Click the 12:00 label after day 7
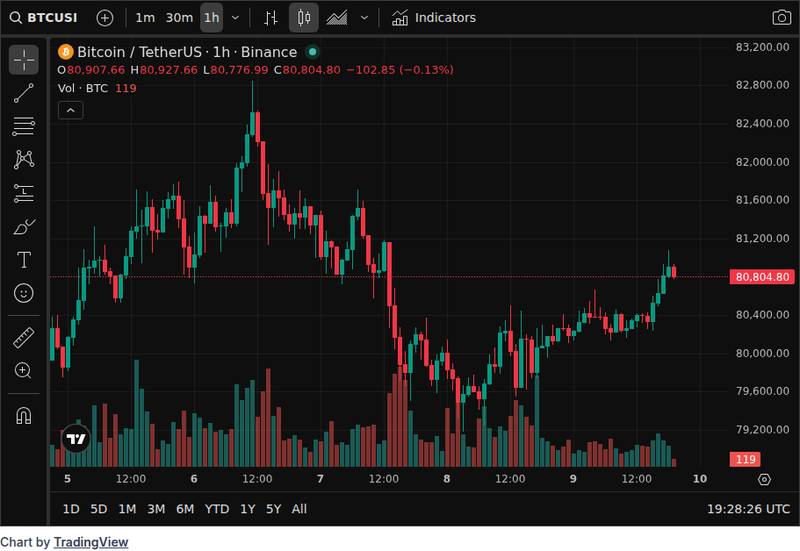Screen dimensions: 800x551 384,479
